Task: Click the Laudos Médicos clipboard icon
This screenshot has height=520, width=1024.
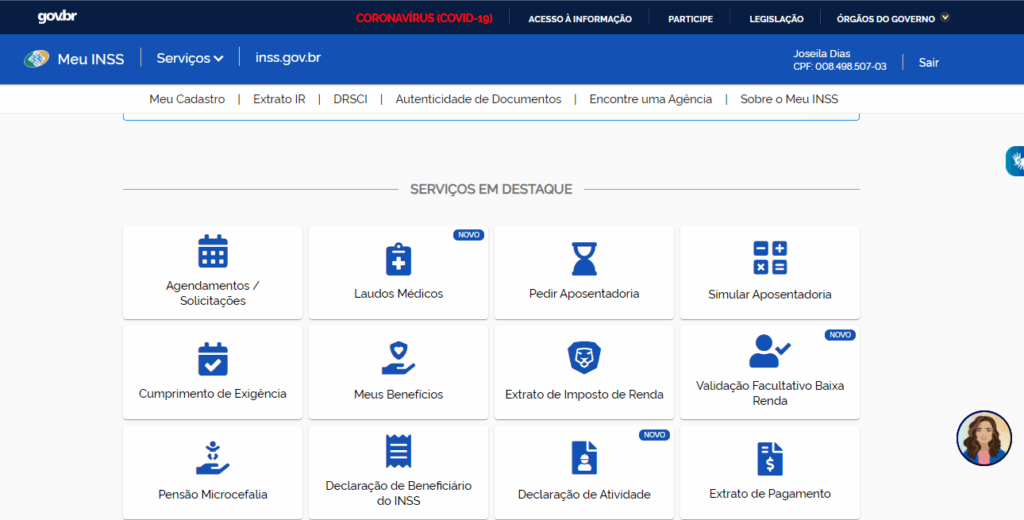Action: tap(398, 259)
